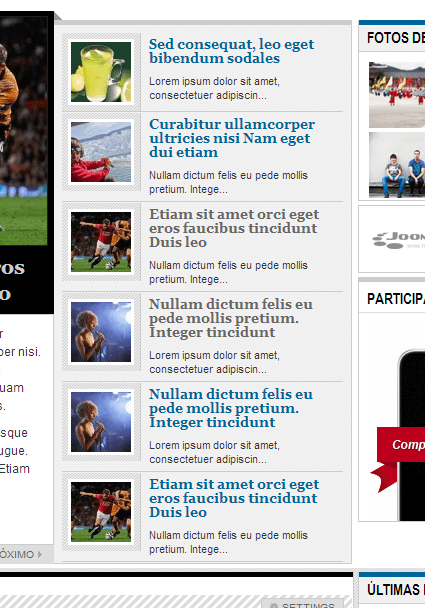
Task: Open the second singer concert thumbnail
Action: click(x=101, y=422)
